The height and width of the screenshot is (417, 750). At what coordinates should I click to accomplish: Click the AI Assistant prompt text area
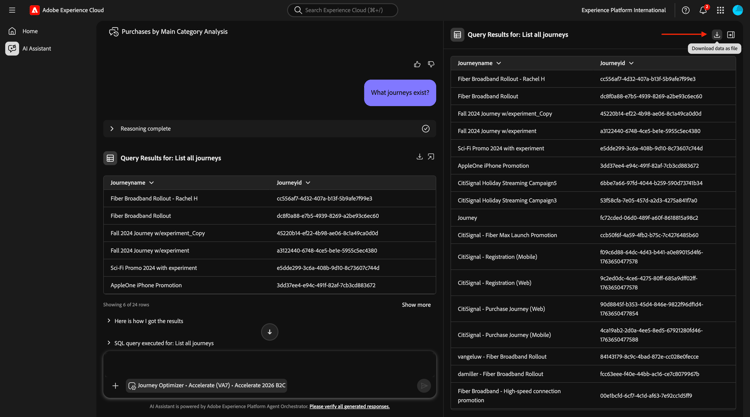coord(269,364)
